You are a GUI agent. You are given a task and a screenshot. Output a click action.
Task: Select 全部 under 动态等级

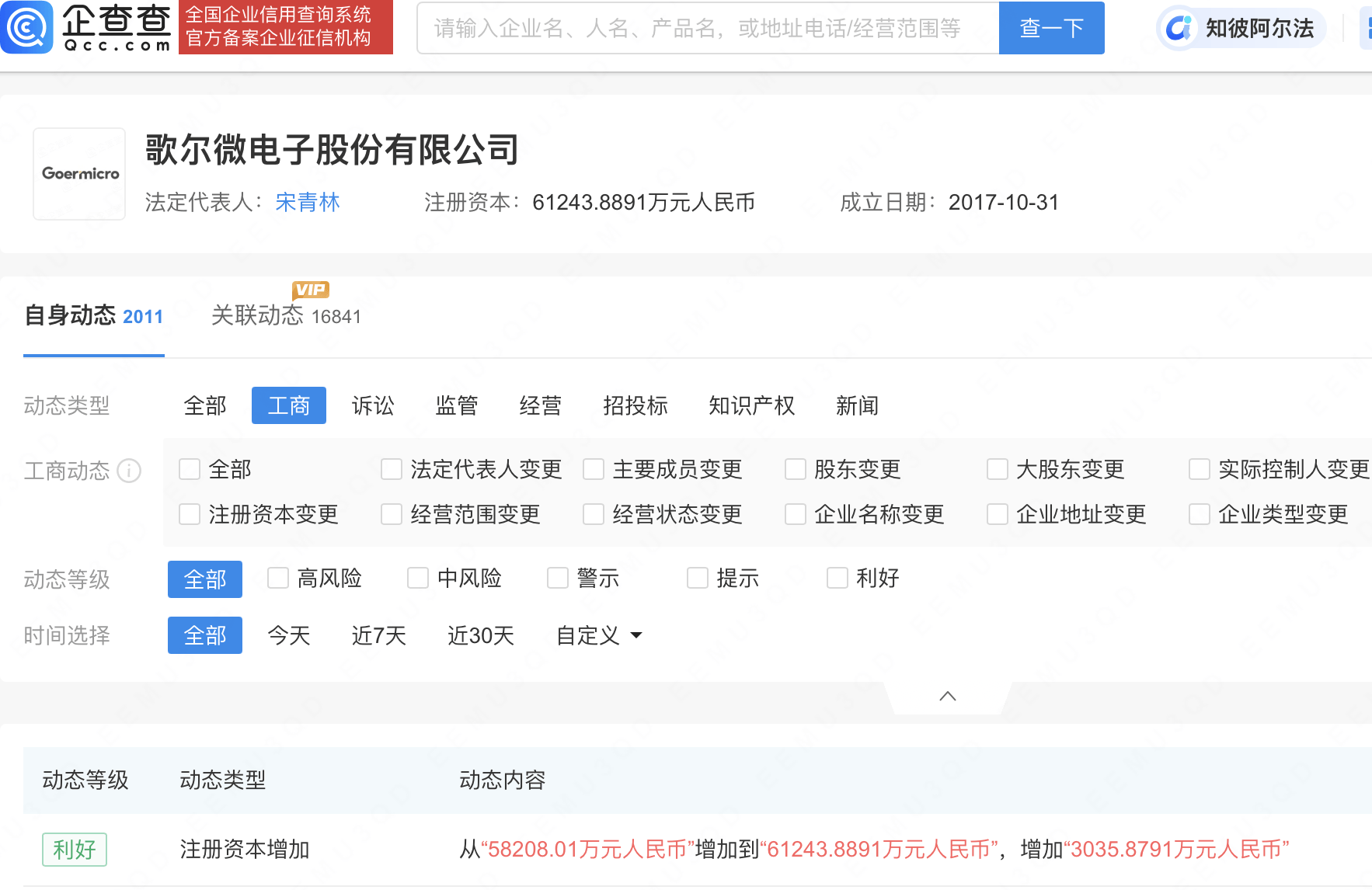205,579
